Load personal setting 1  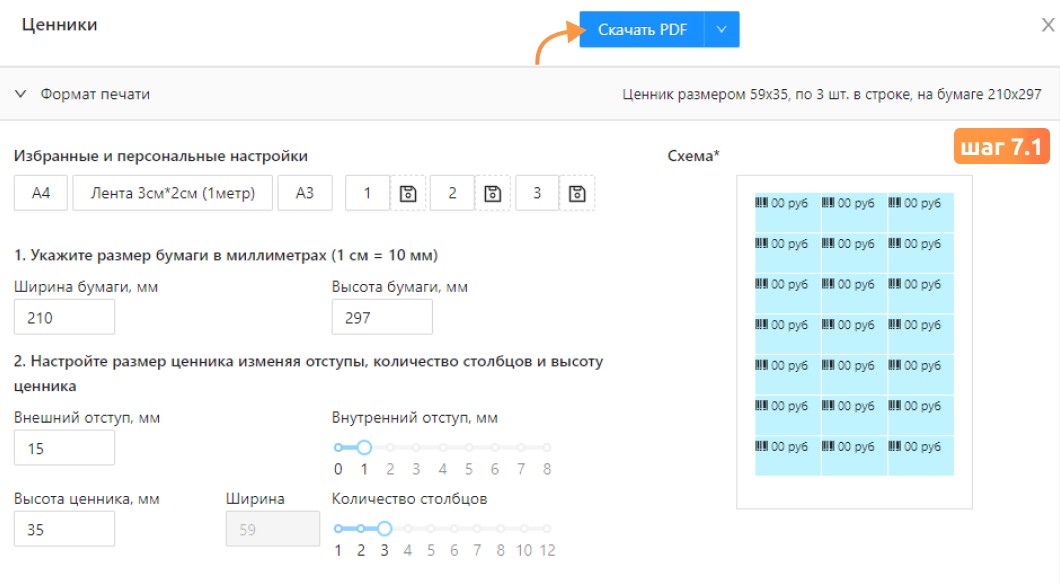point(367,193)
